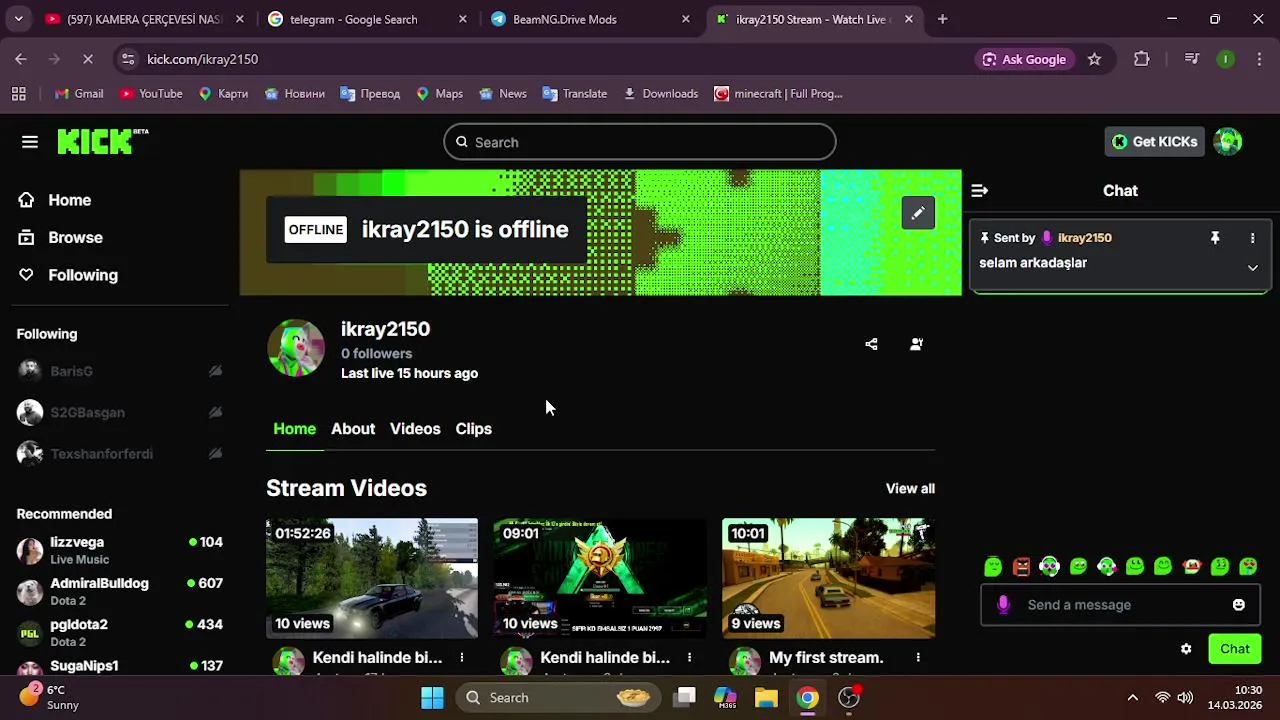The image size is (1280, 720).
Task: Switch to BeamNG.Drive Mods browser tab
Action: (x=590, y=19)
